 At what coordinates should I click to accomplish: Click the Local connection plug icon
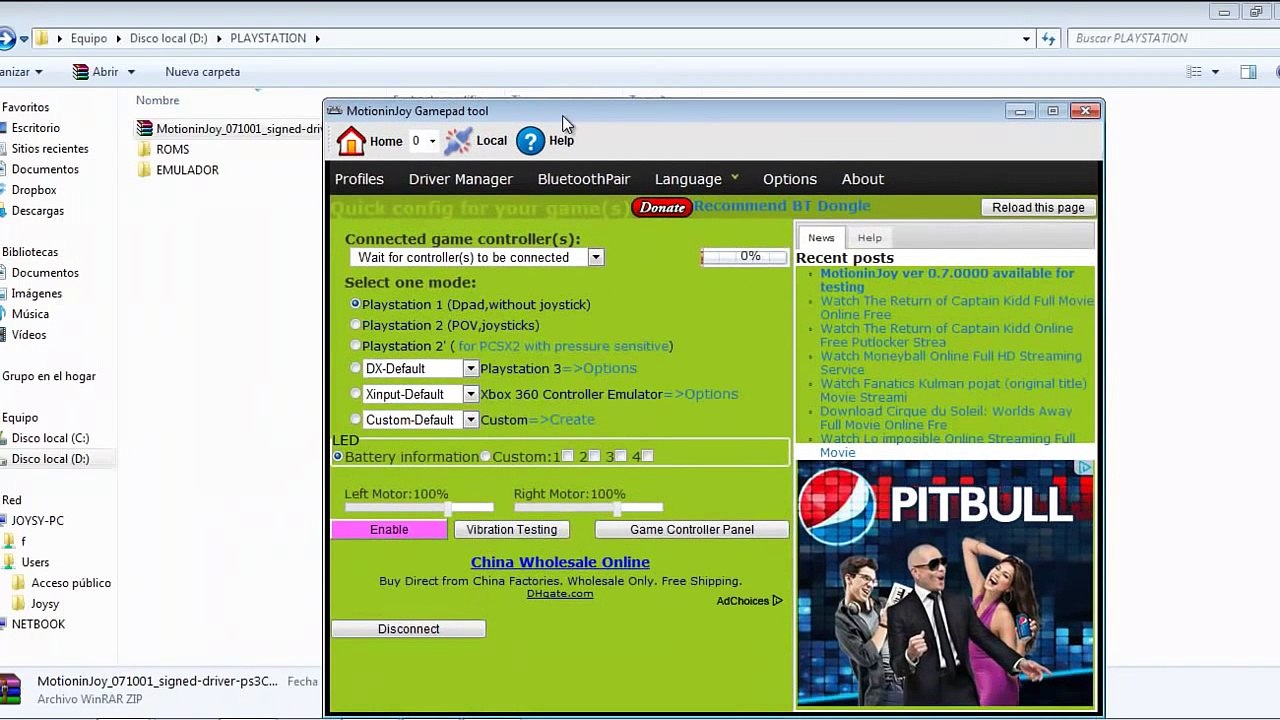pos(458,141)
